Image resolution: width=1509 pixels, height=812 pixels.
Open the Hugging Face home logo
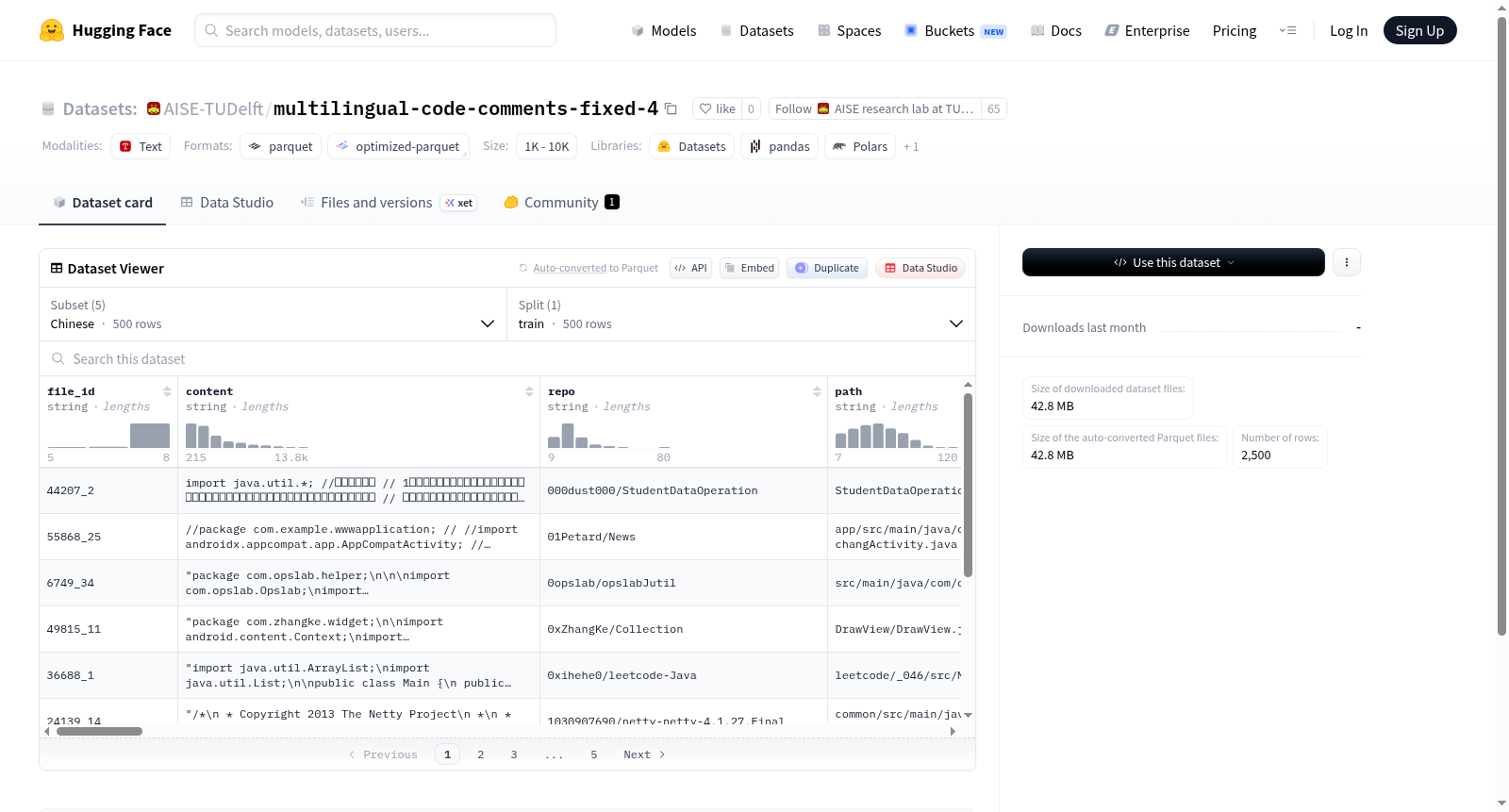[x=106, y=30]
